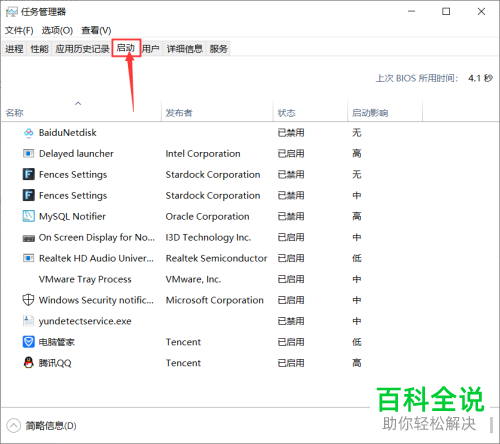Switch to the 性能 tab
500x444 pixels.
point(39,49)
